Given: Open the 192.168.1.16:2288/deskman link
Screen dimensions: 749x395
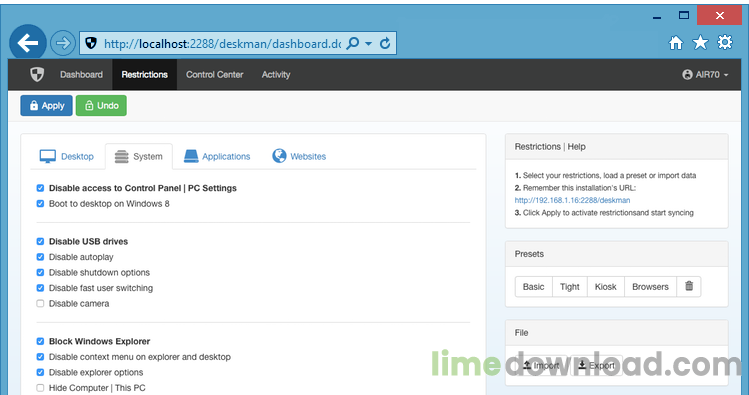Looking at the screenshot, I should point(572,200).
